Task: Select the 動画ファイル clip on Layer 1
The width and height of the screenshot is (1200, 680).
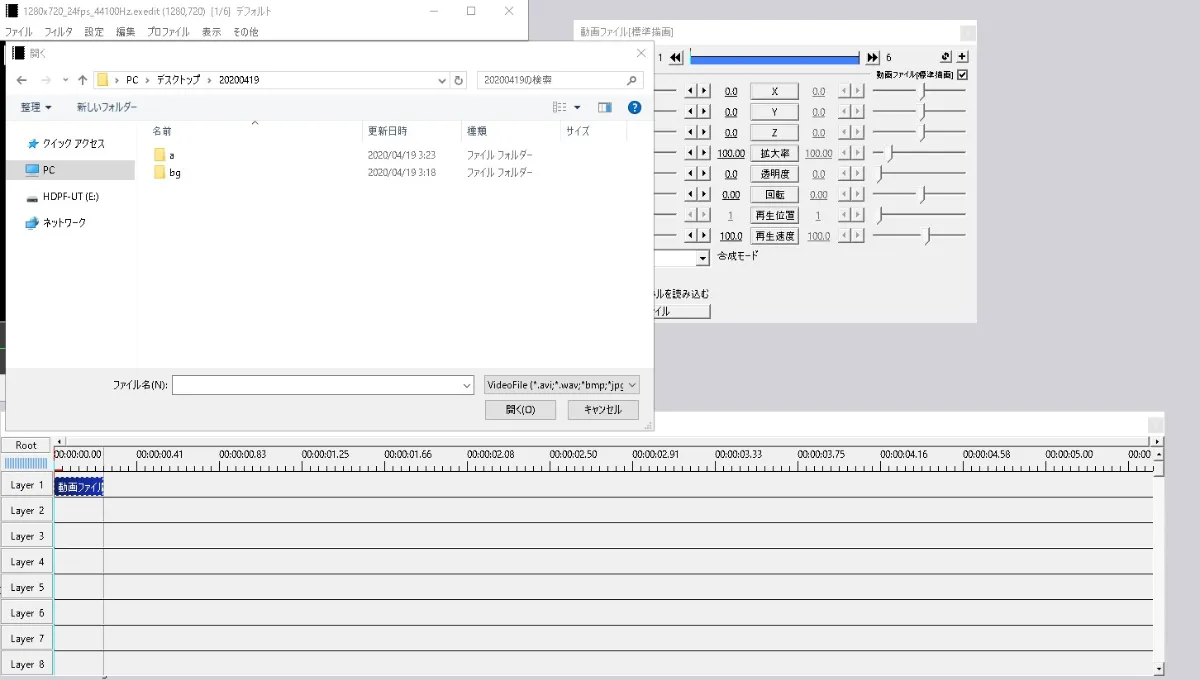Action: [x=79, y=487]
